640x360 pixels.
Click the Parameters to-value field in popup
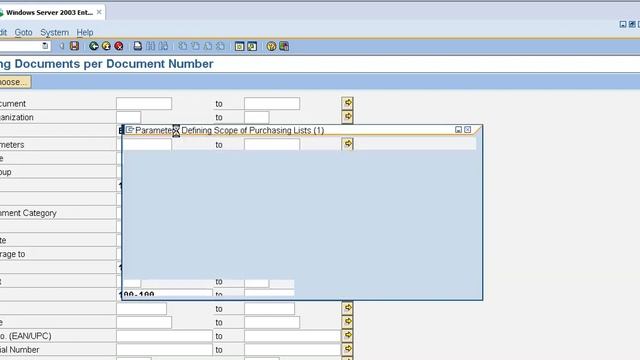pos(272,144)
